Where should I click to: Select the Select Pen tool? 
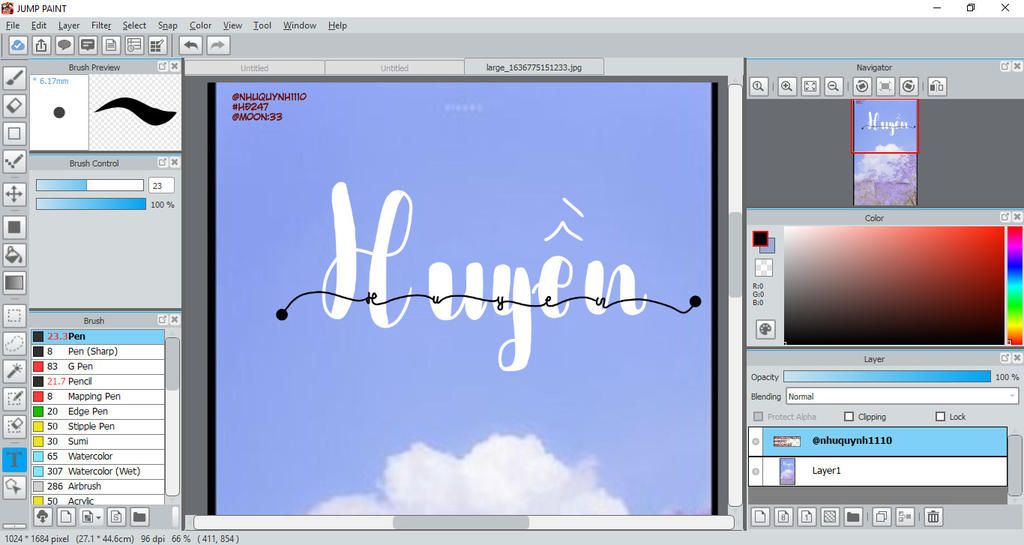click(14, 398)
